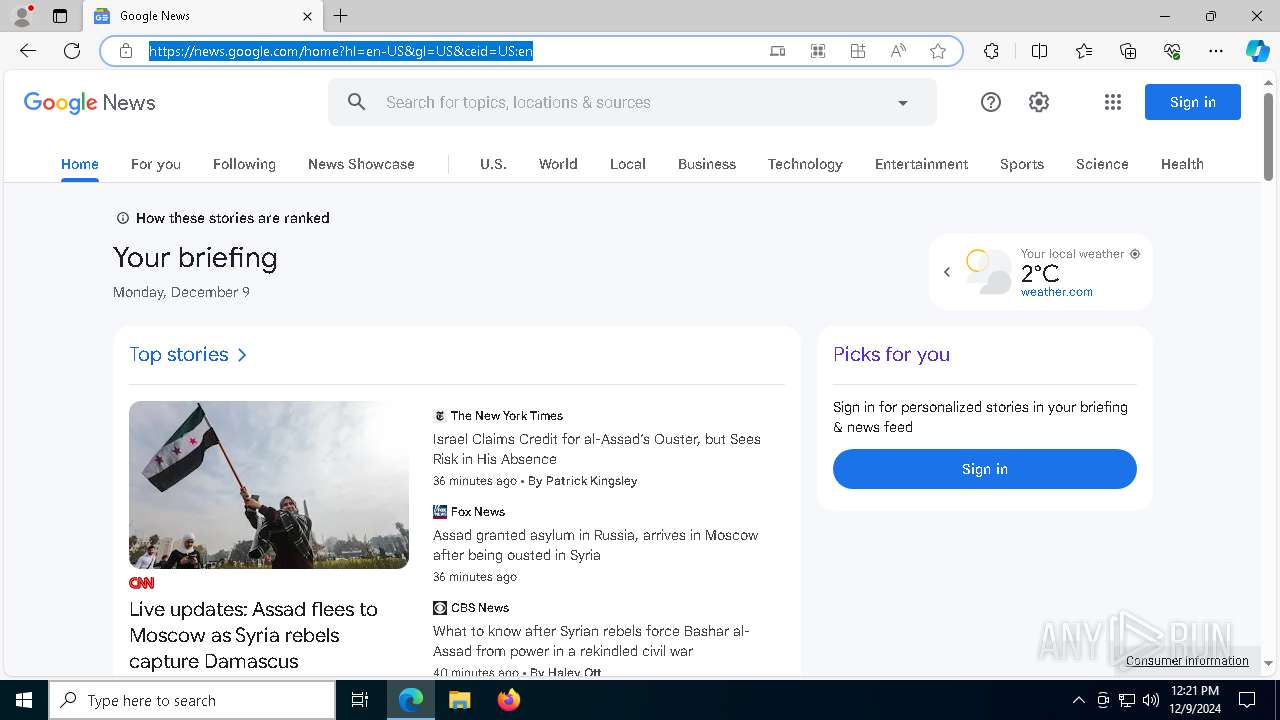The image size is (1280, 720).
Task: Open the Google News logo
Action: coord(90,102)
